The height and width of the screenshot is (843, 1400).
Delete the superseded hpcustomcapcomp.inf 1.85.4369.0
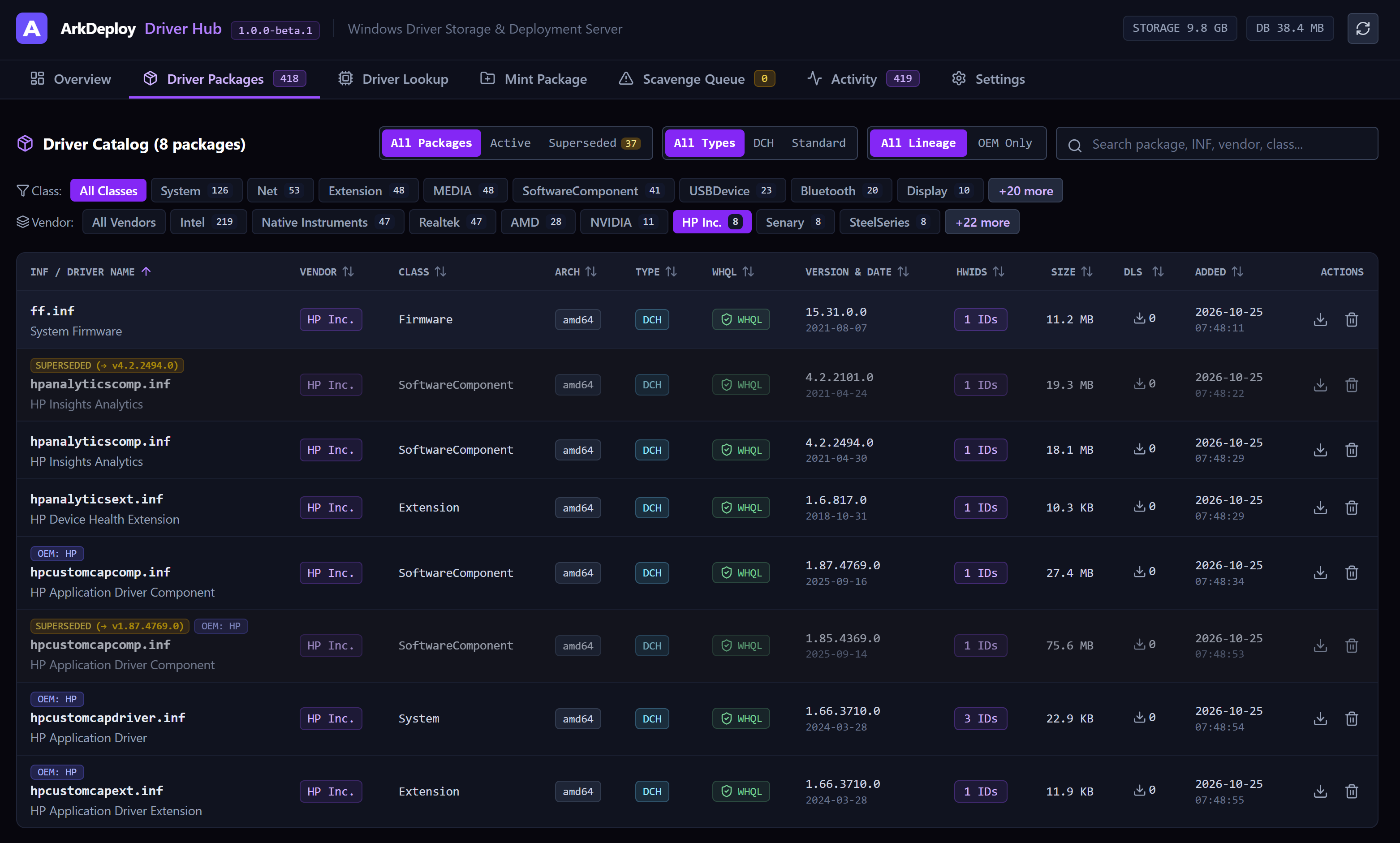click(1351, 646)
